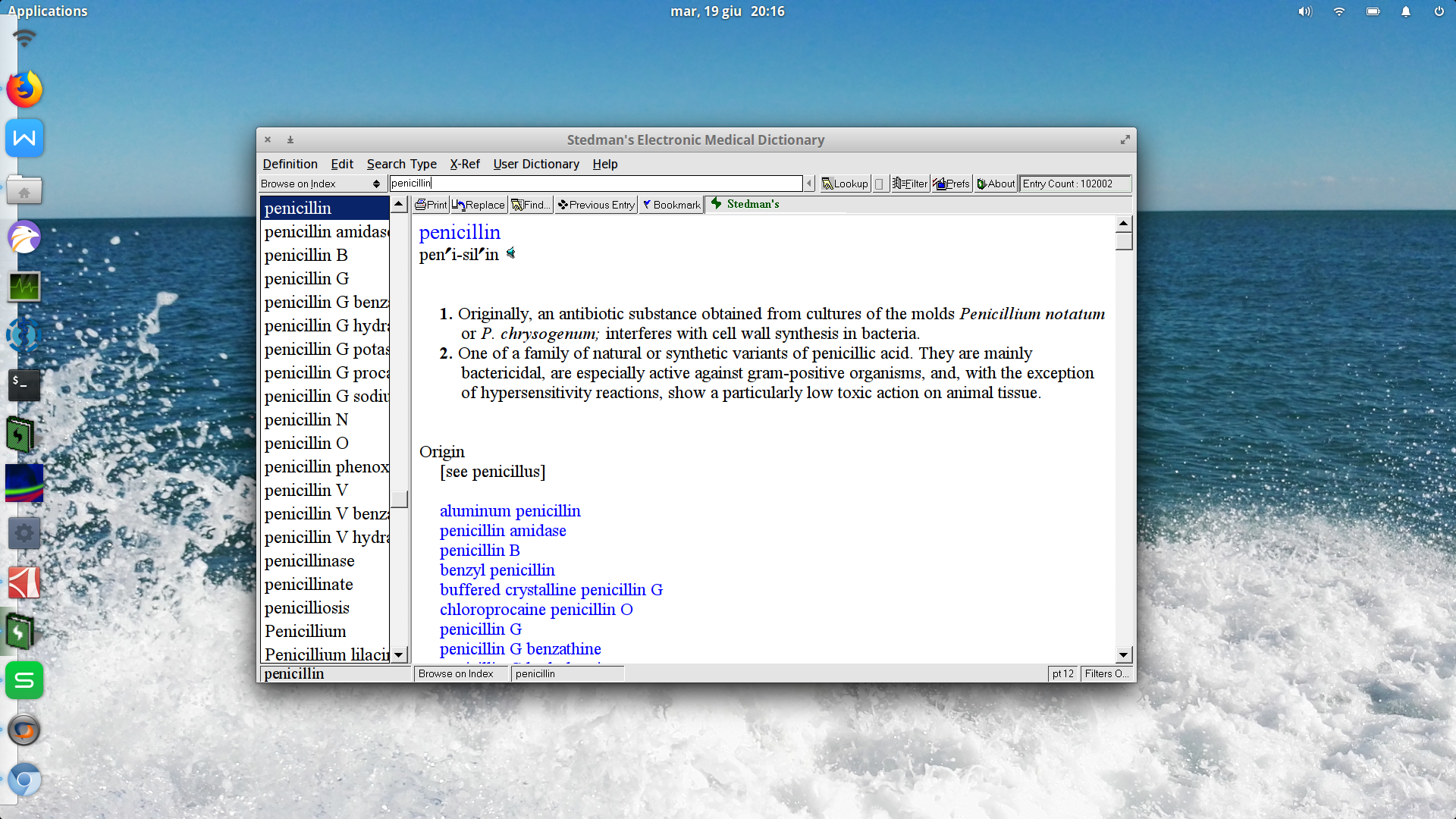Image resolution: width=1456 pixels, height=819 pixels.
Task: Open the X-Ref menu
Action: click(465, 164)
